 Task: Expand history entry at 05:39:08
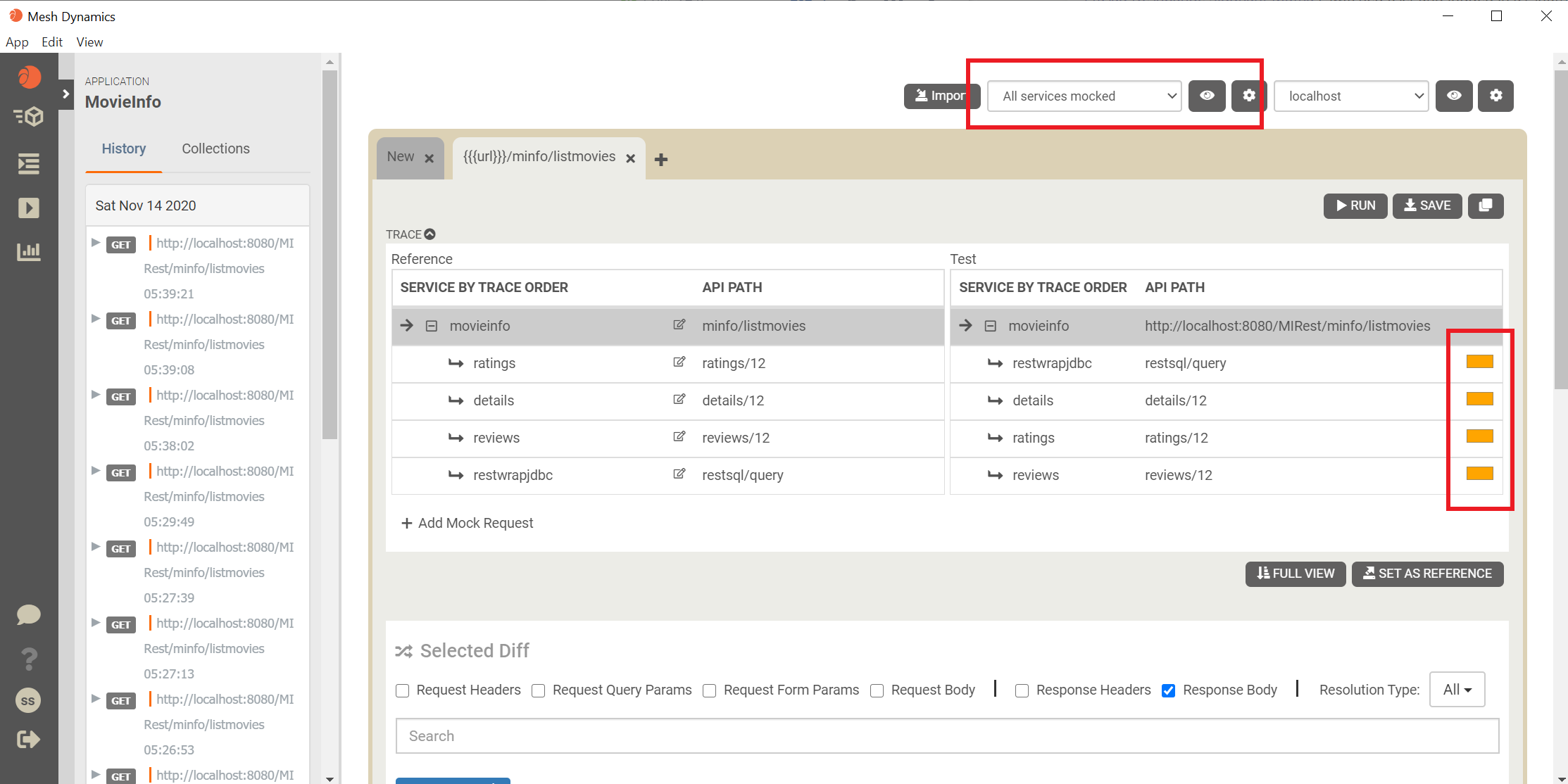click(x=96, y=319)
